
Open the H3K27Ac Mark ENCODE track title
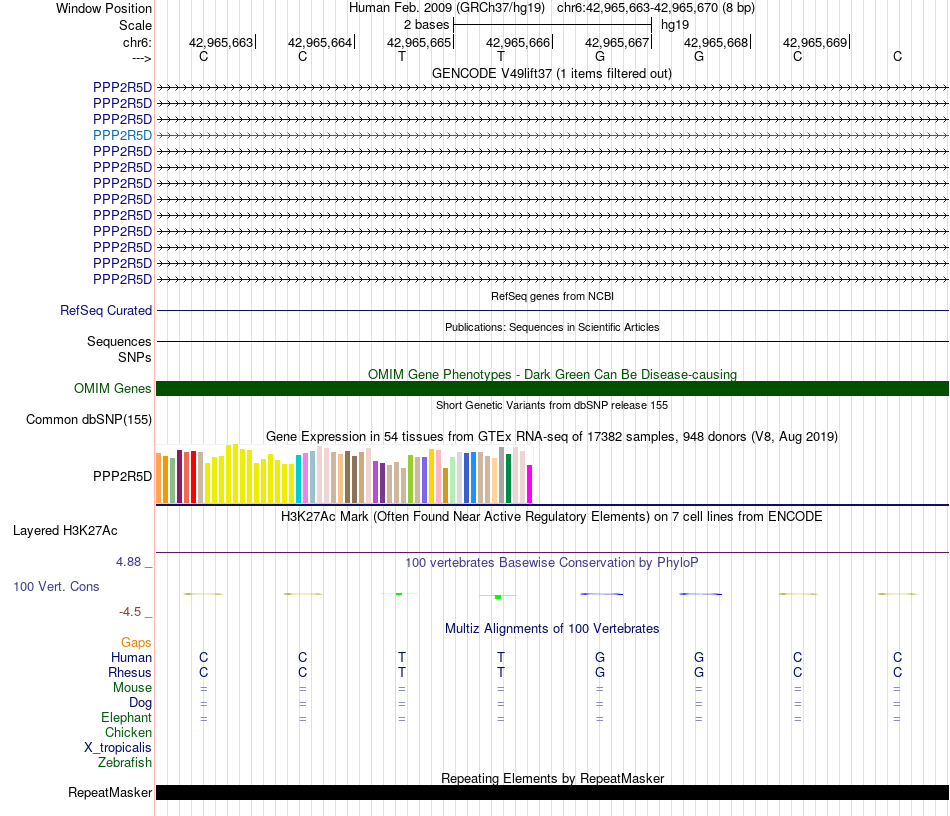point(552,517)
